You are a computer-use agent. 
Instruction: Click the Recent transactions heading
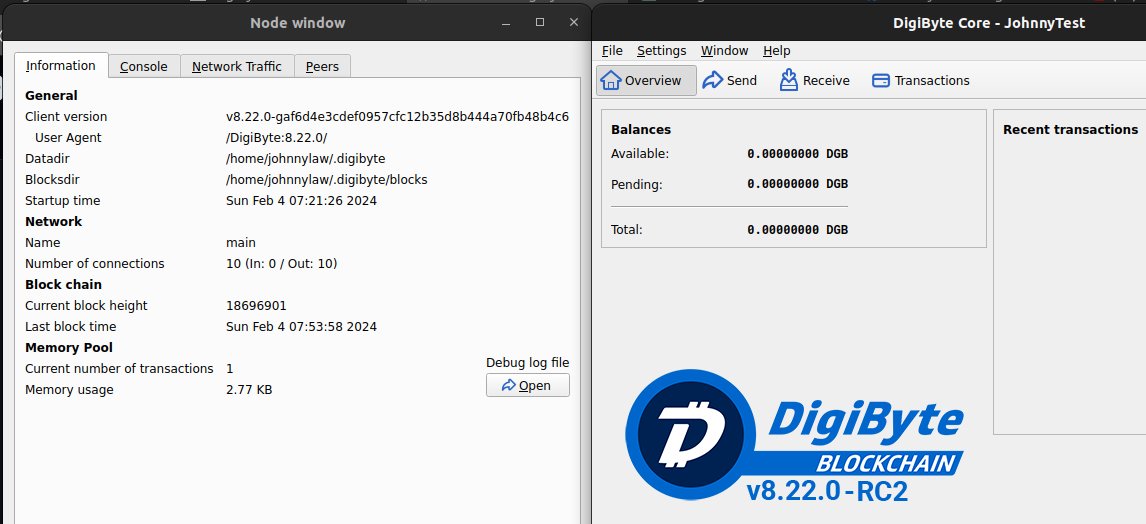(x=1070, y=129)
